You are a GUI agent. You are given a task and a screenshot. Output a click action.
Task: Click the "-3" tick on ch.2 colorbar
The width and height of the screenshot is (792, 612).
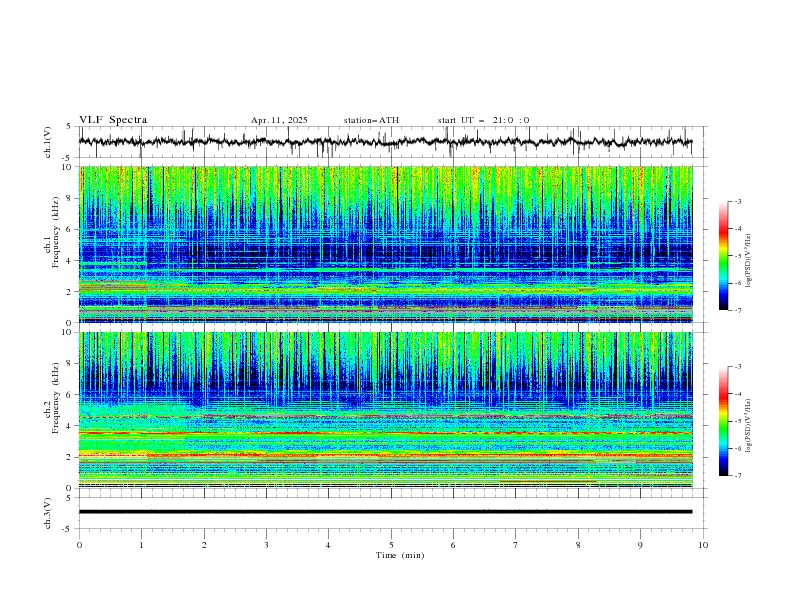tap(737, 367)
